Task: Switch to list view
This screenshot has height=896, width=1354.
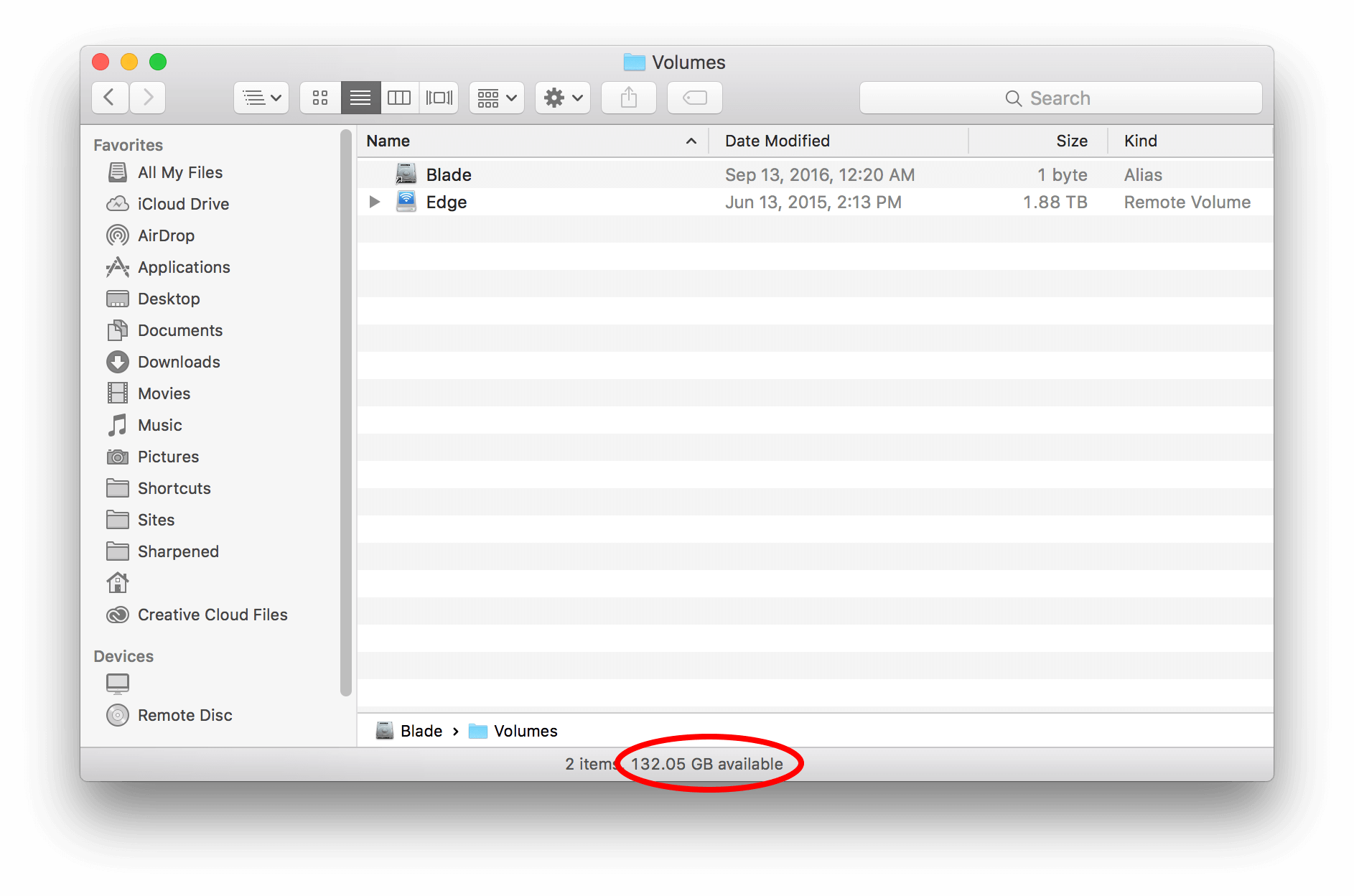Action: coord(360,98)
